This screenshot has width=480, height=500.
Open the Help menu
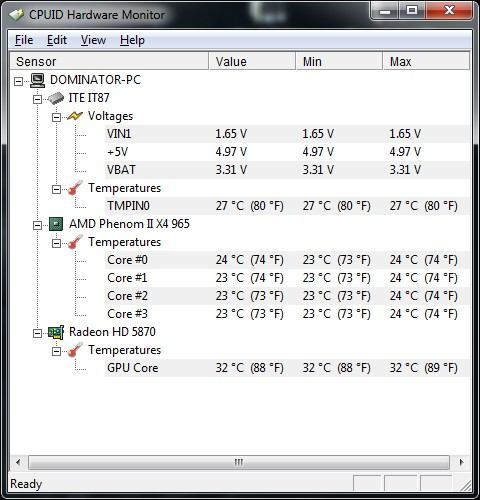click(132, 40)
